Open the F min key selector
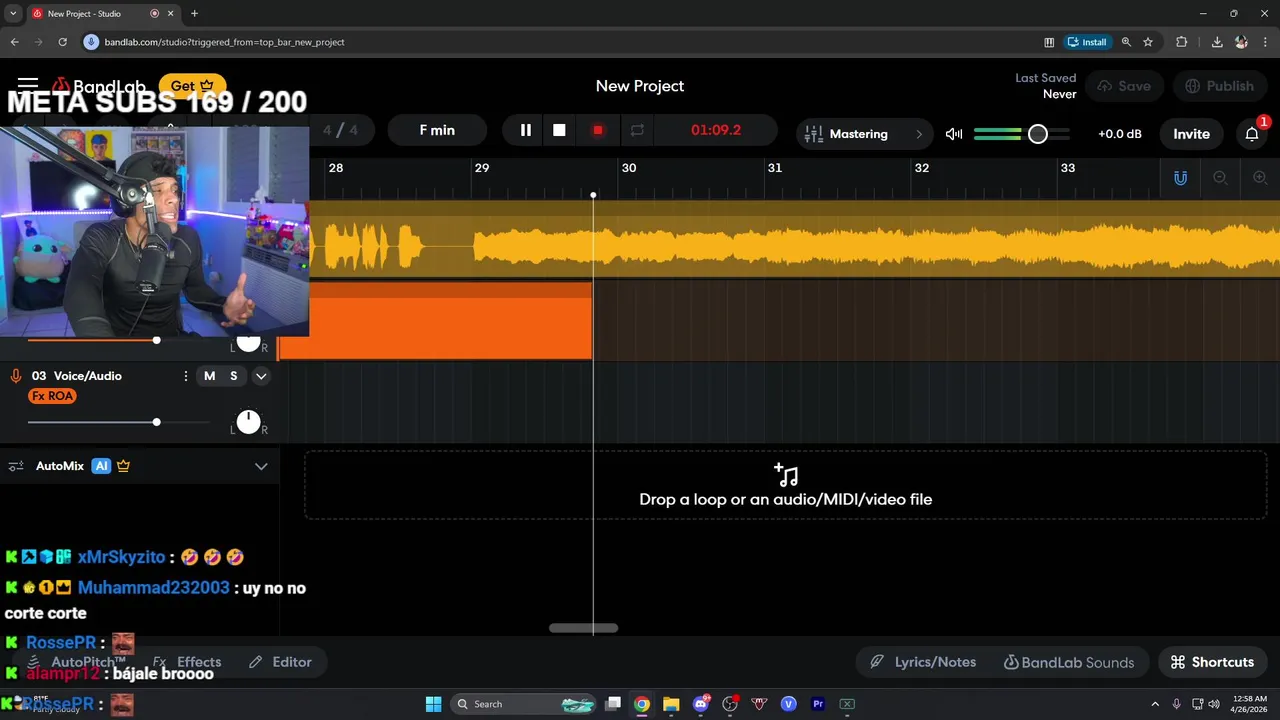Image resolution: width=1280 pixels, height=720 pixels. pyautogui.click(x=437, y=130)
